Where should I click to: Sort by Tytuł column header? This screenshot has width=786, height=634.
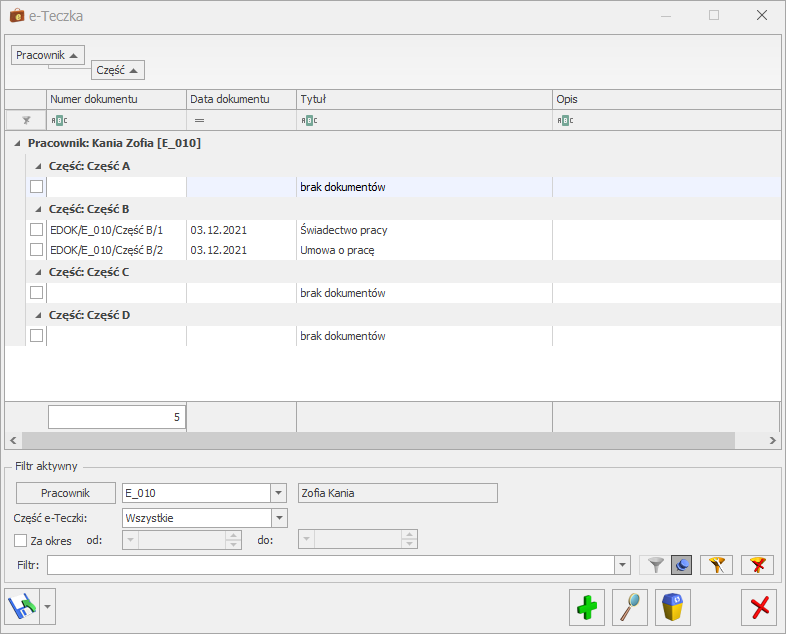(x=424, y=99)
